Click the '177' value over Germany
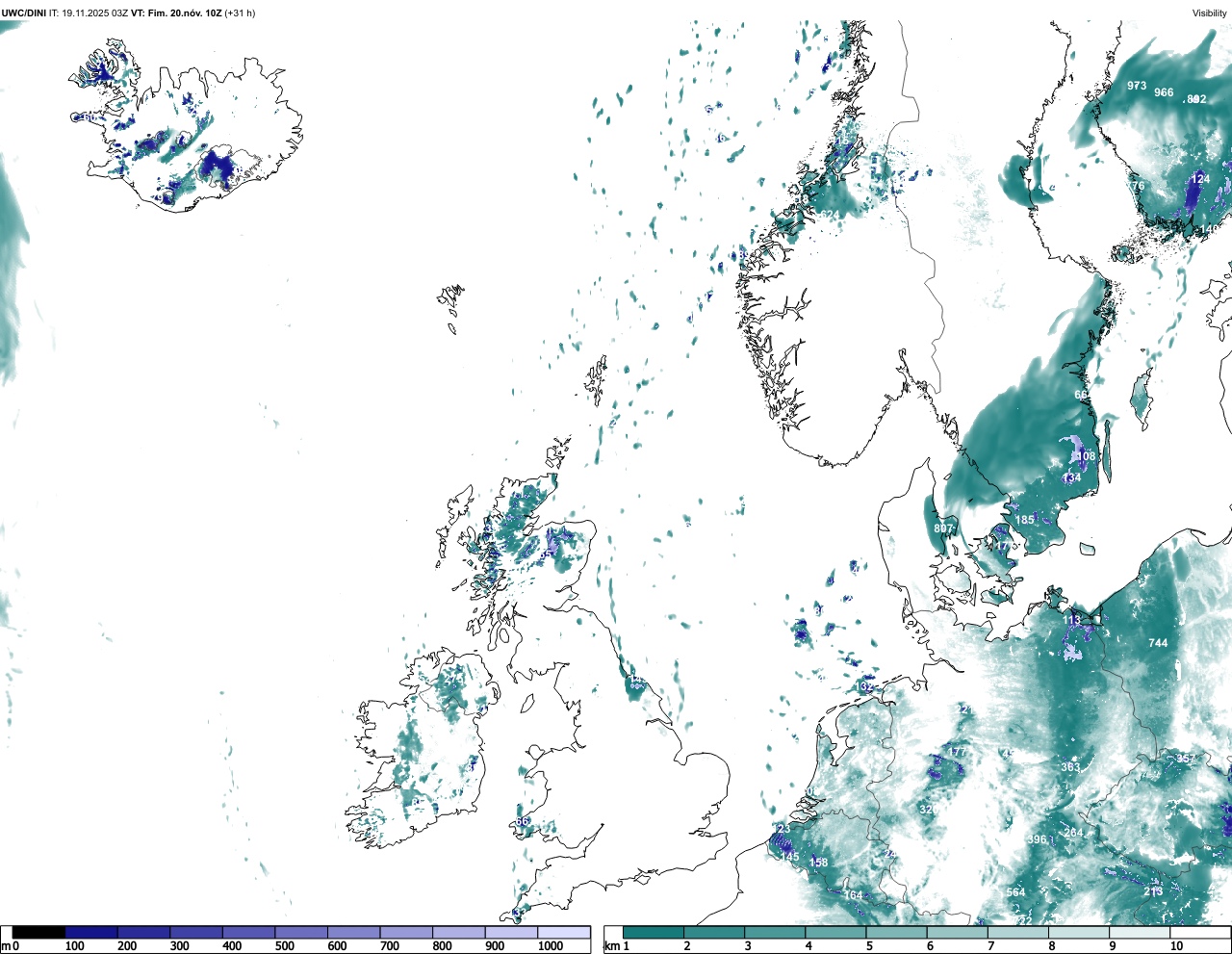 coord(957,752)
